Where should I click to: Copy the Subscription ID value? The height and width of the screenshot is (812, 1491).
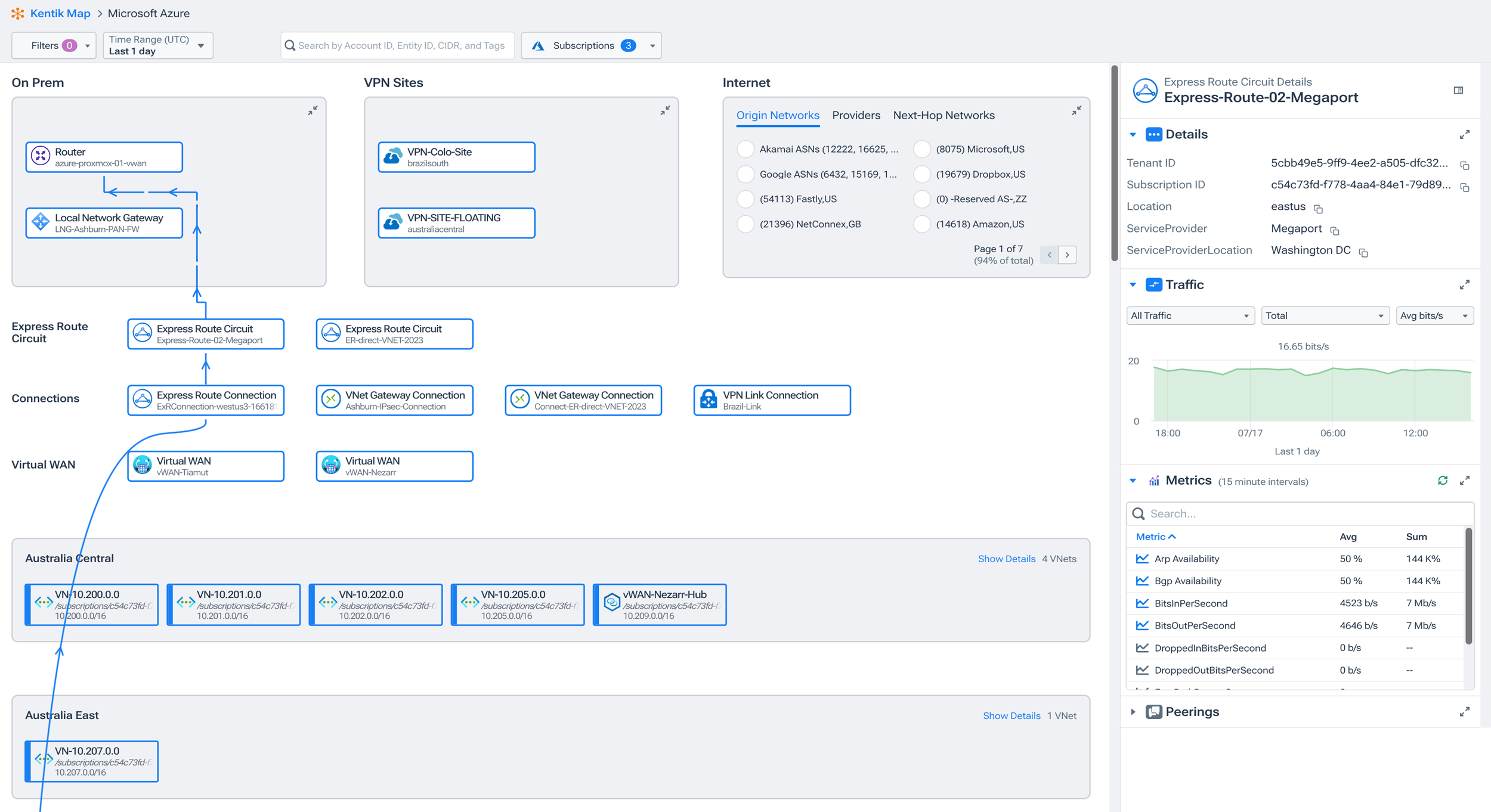[x=1466, y=187]
